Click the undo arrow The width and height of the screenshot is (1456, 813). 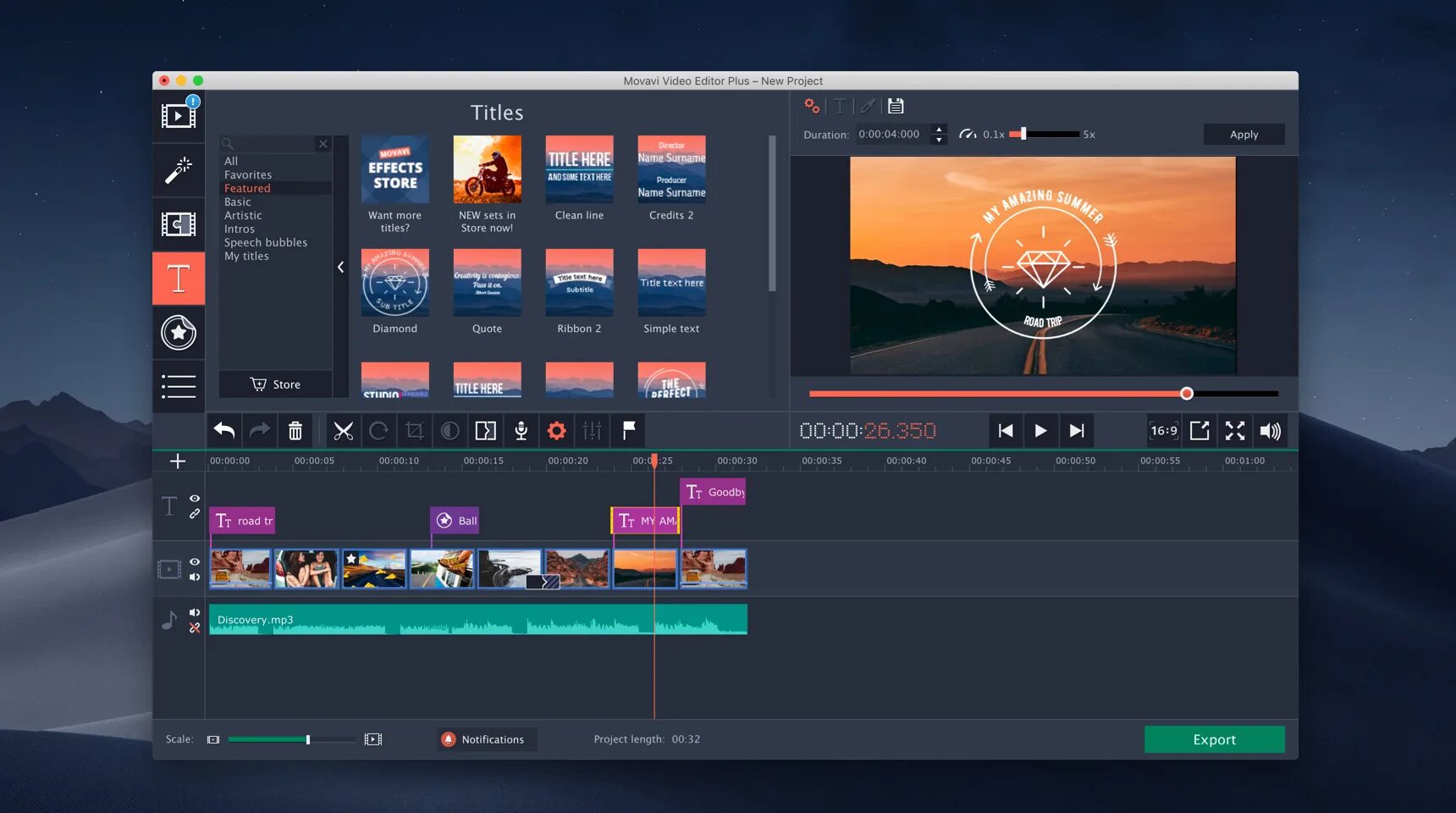[x=224, y=430]
